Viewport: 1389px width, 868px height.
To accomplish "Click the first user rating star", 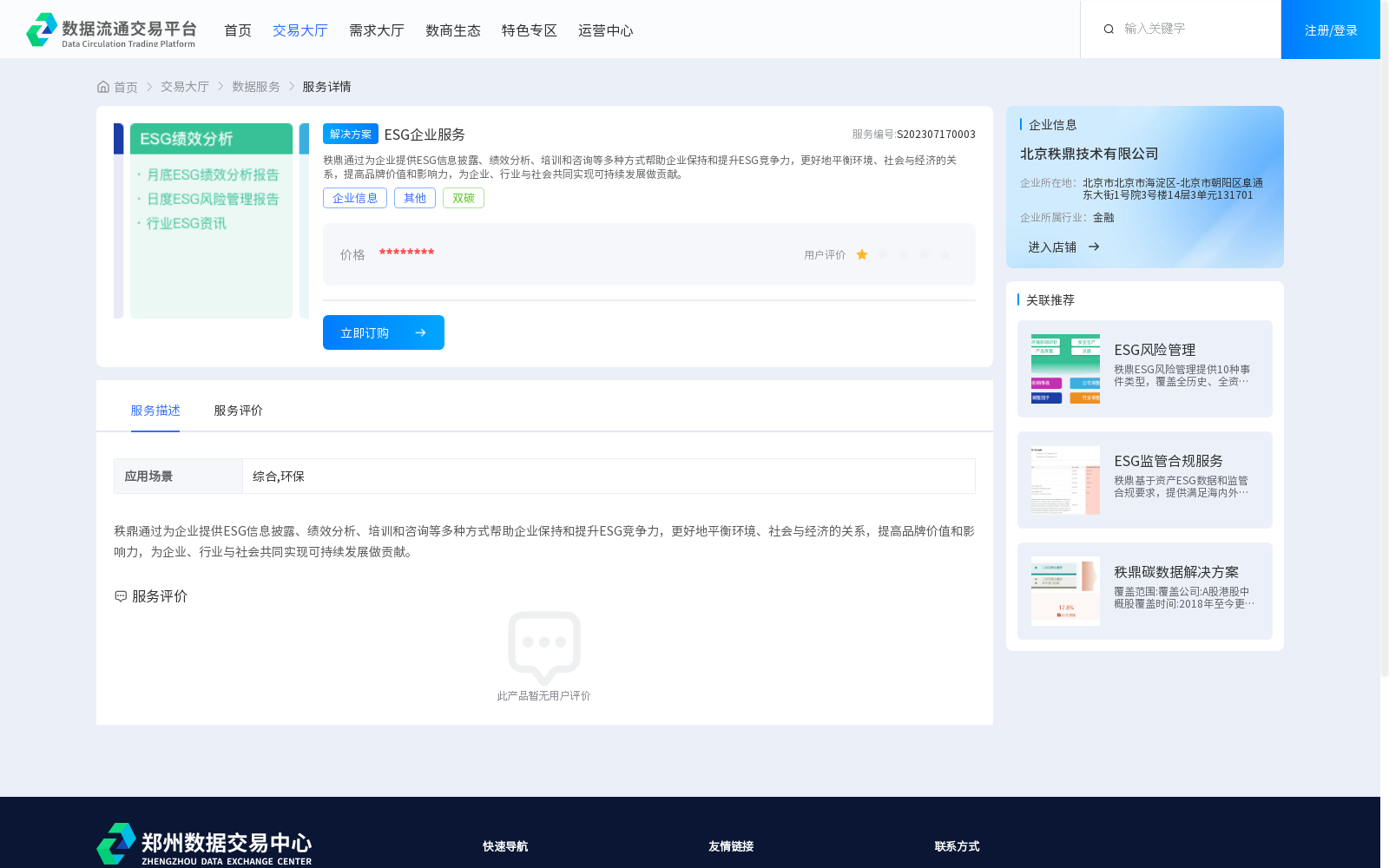I will click(x=862, y=255).
